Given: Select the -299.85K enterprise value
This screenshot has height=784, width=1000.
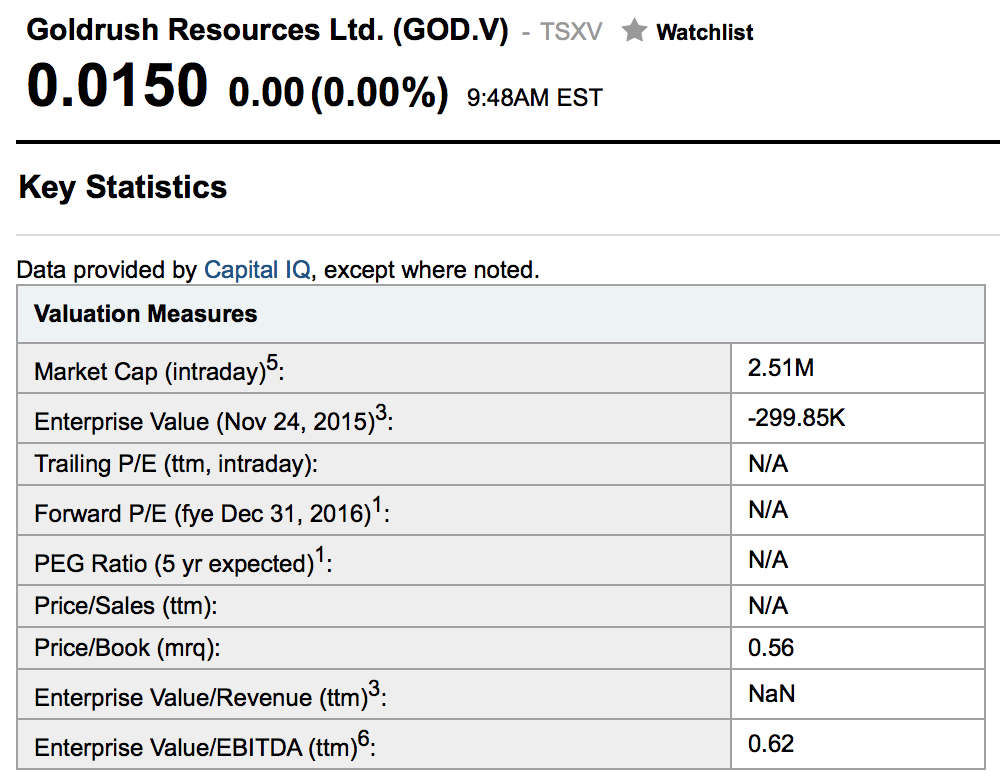Looking at the screenshot, I should (796, 418).
